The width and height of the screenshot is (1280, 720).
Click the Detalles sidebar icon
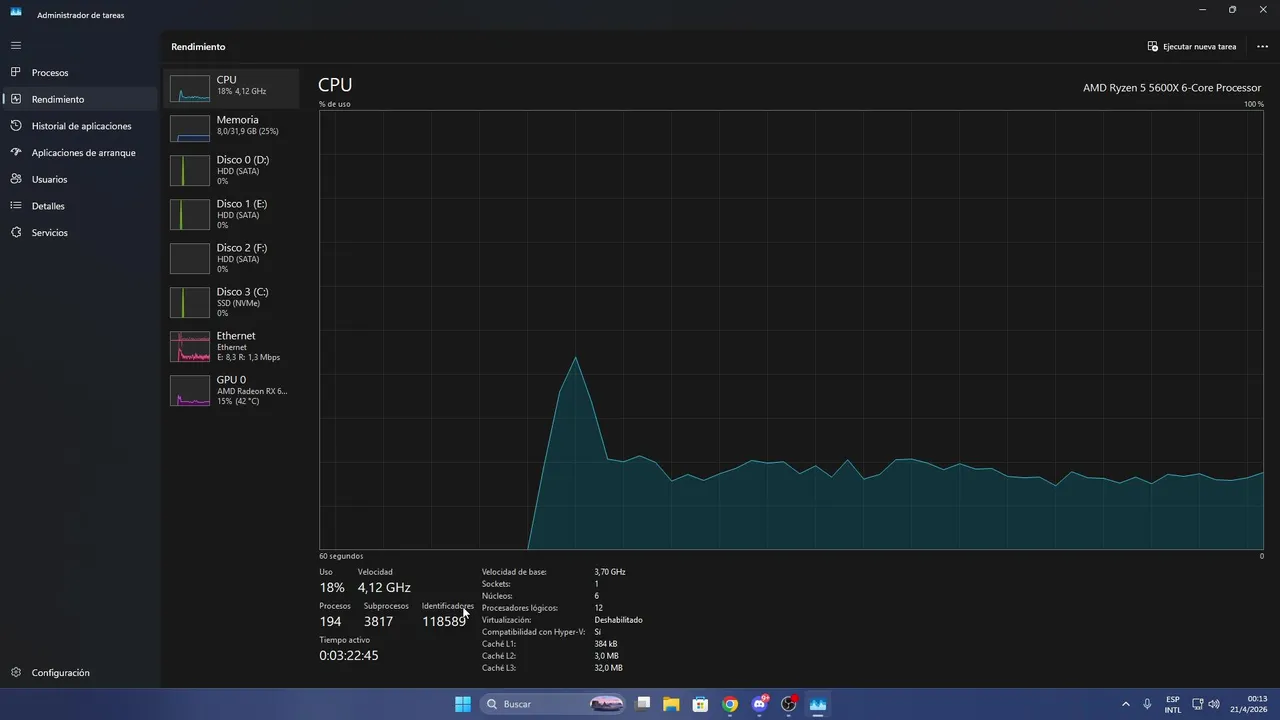[x=16, y=206]
